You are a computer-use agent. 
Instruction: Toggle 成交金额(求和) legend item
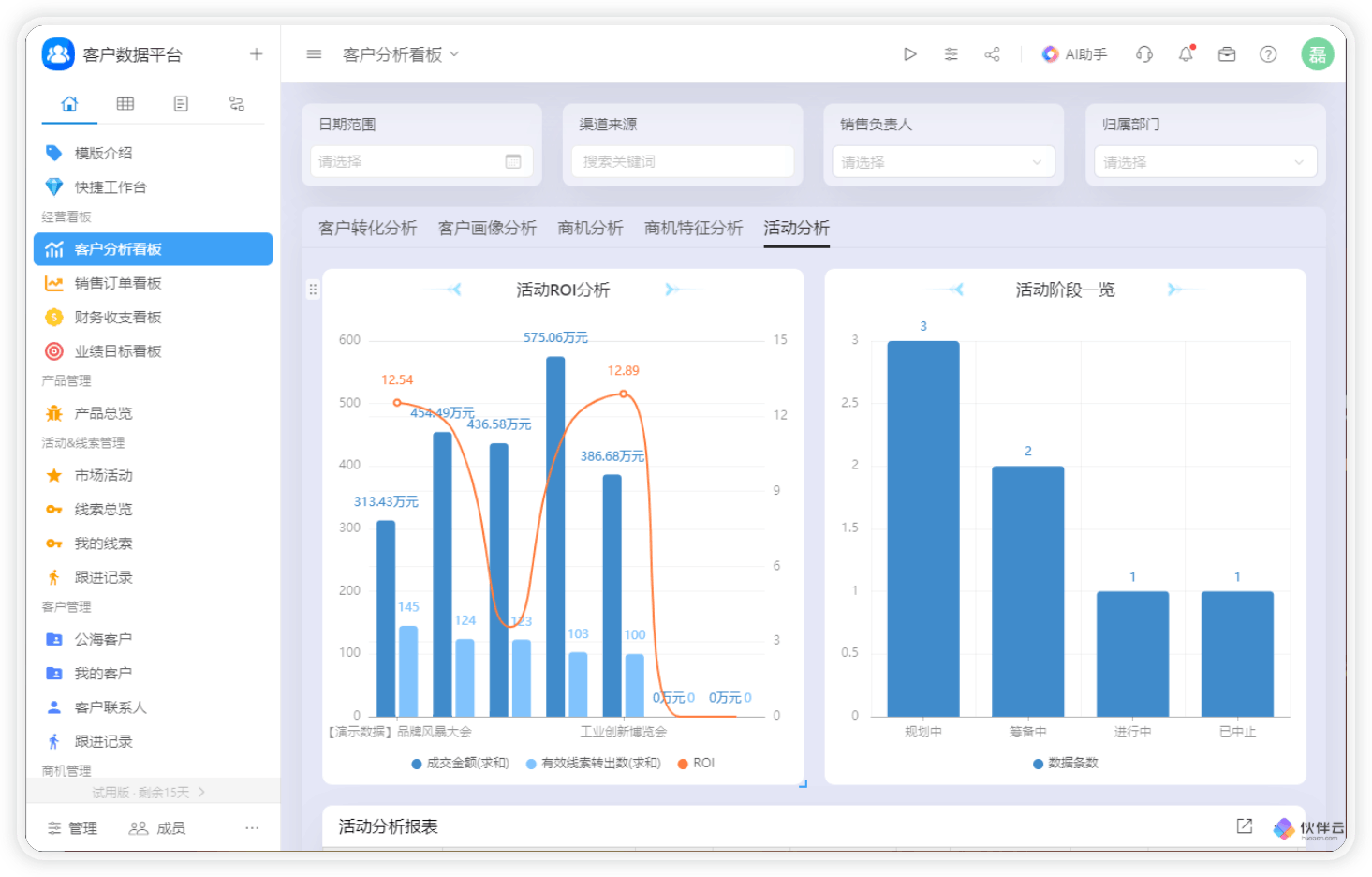point(460,763)
